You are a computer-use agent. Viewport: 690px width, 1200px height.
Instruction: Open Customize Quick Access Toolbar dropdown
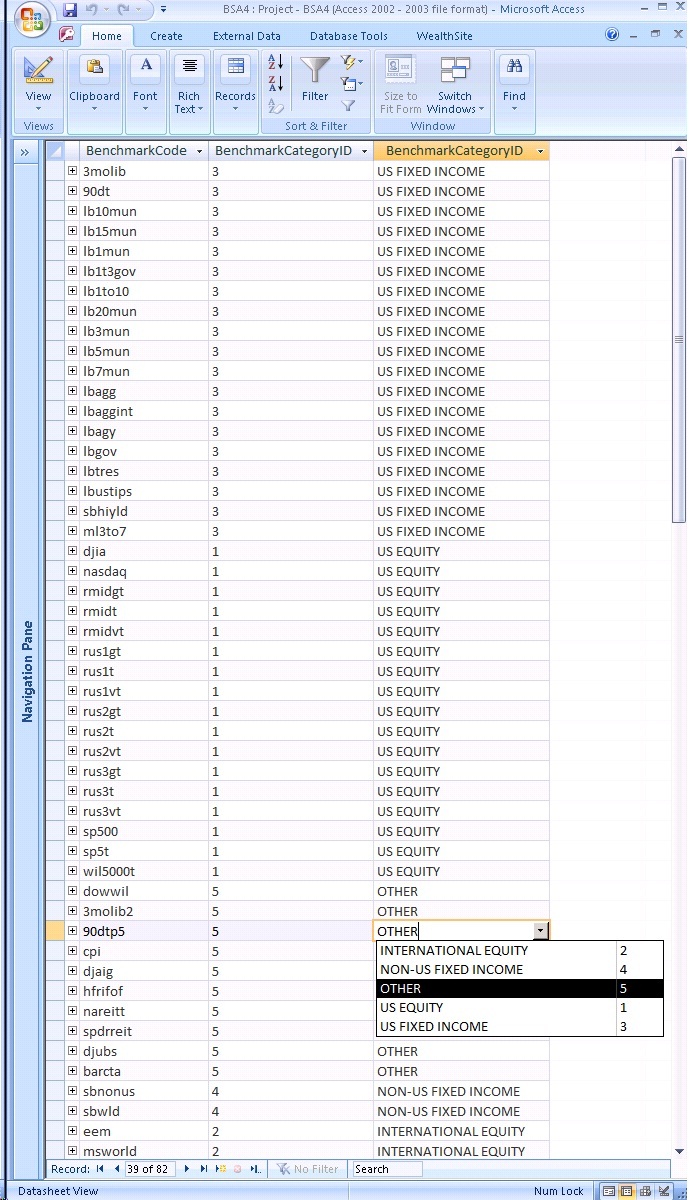[x=164, y=10]
